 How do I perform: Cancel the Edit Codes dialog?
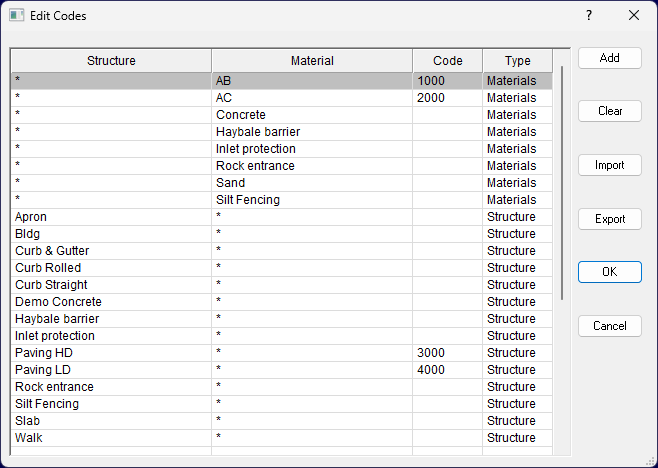(x=609, y=326)
